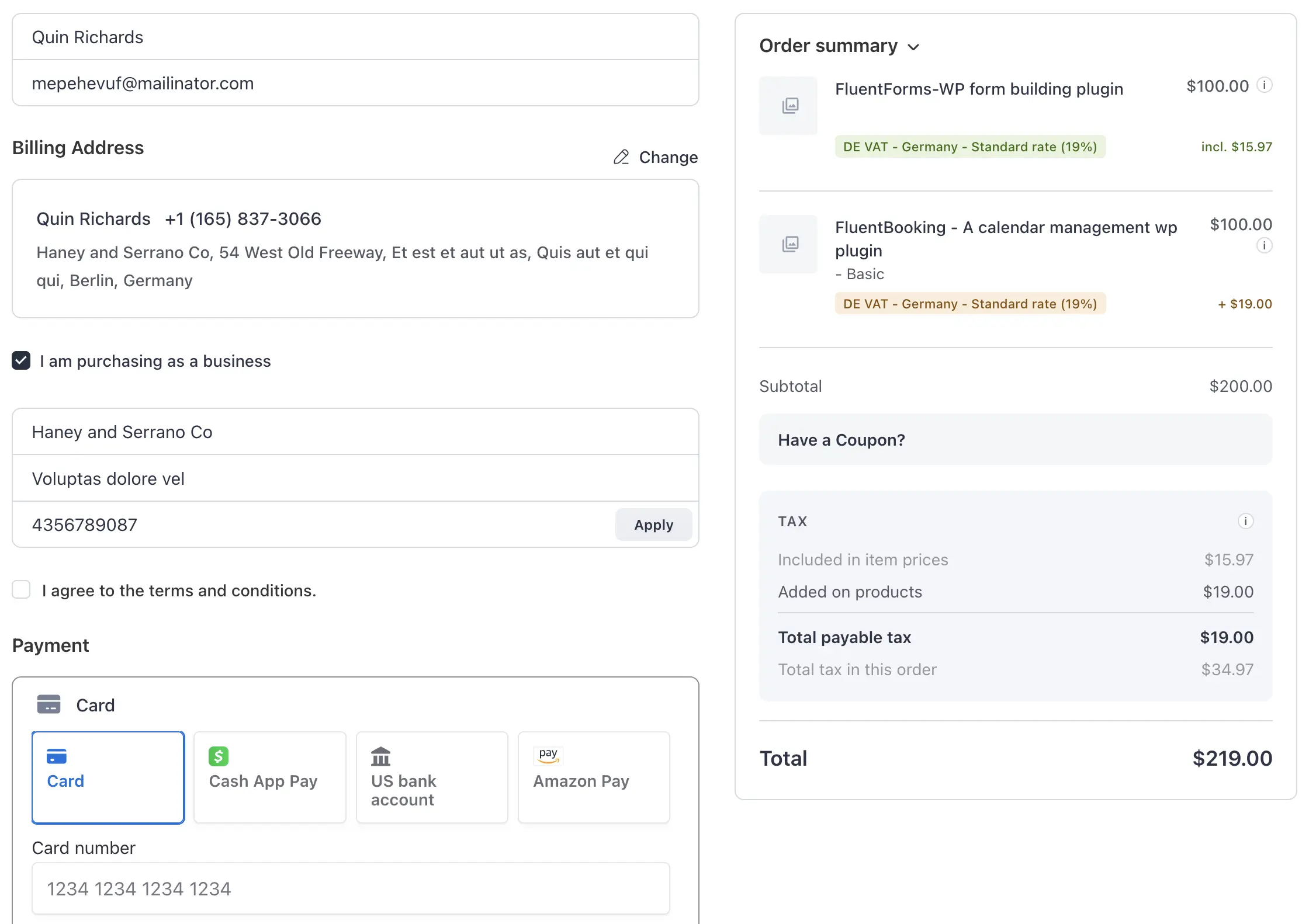The width and height of the screenshot is (1316, 924).
Task: Click the Card header icon in Payment
Action: click(49, 704)
